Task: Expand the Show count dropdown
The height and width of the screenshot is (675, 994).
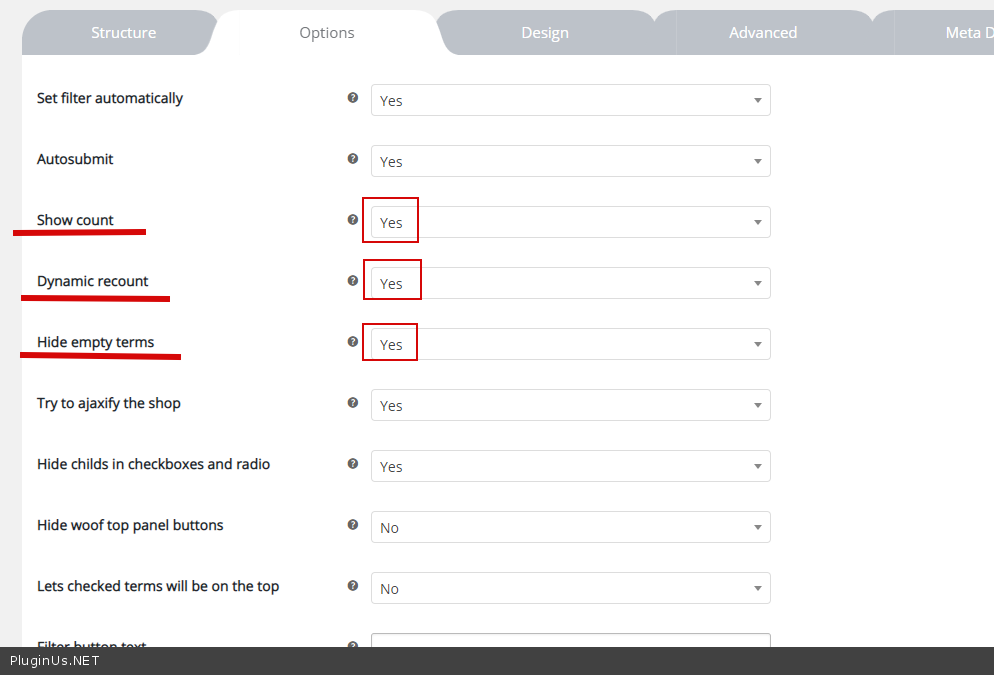Action: pyautogui.click(x=570, y=222)
